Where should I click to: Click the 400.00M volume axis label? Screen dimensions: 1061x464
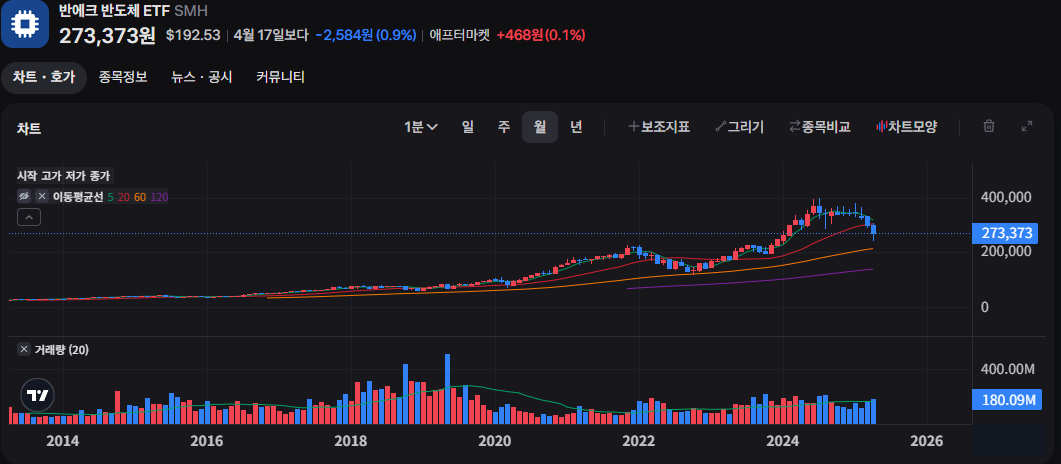point(1008,369)
